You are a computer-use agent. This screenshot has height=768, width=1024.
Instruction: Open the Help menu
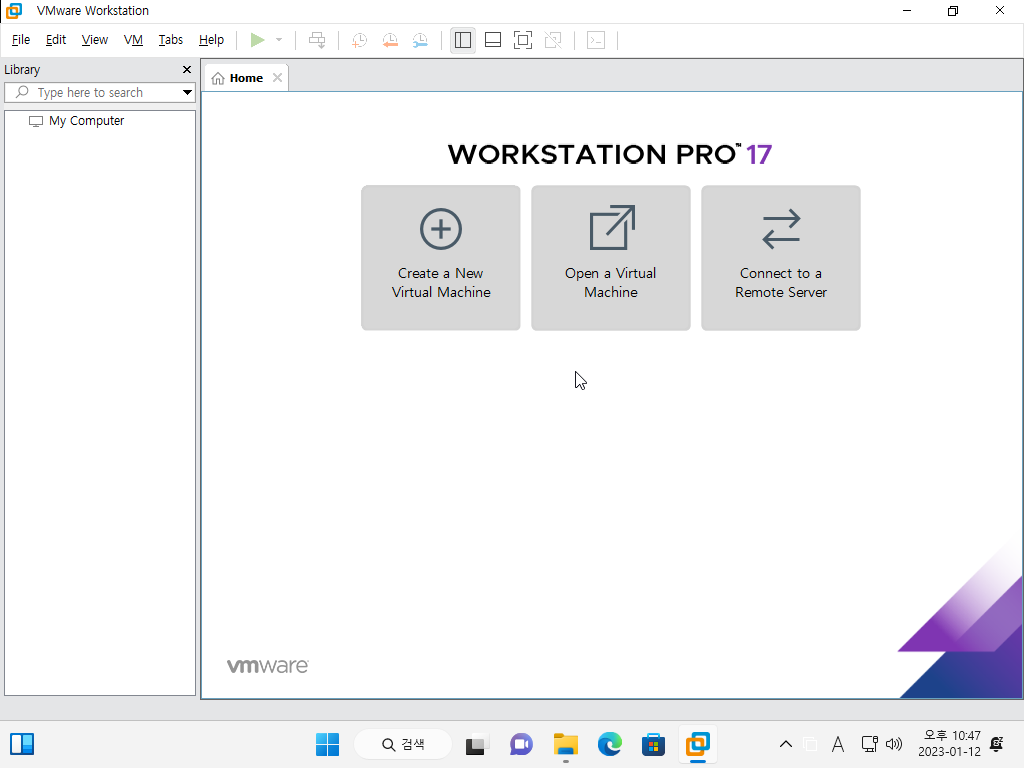(x=211, y=40)
